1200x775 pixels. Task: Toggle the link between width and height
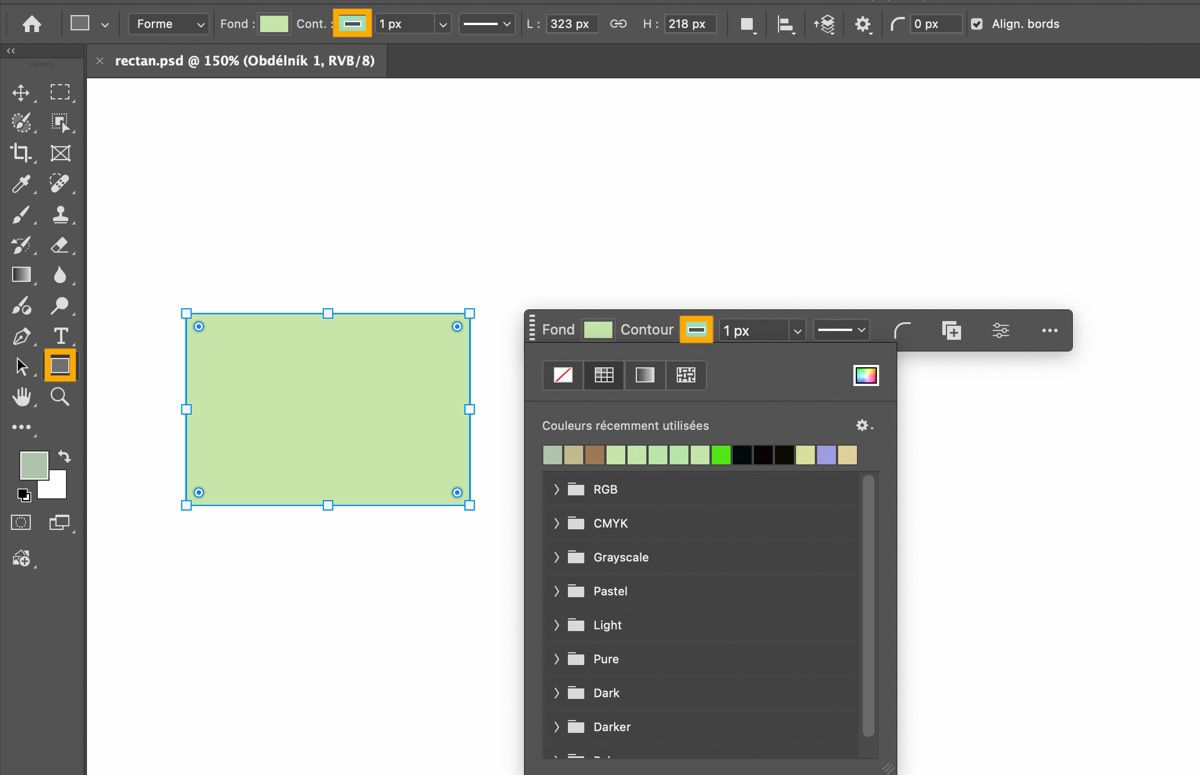[x=618, y=23]
